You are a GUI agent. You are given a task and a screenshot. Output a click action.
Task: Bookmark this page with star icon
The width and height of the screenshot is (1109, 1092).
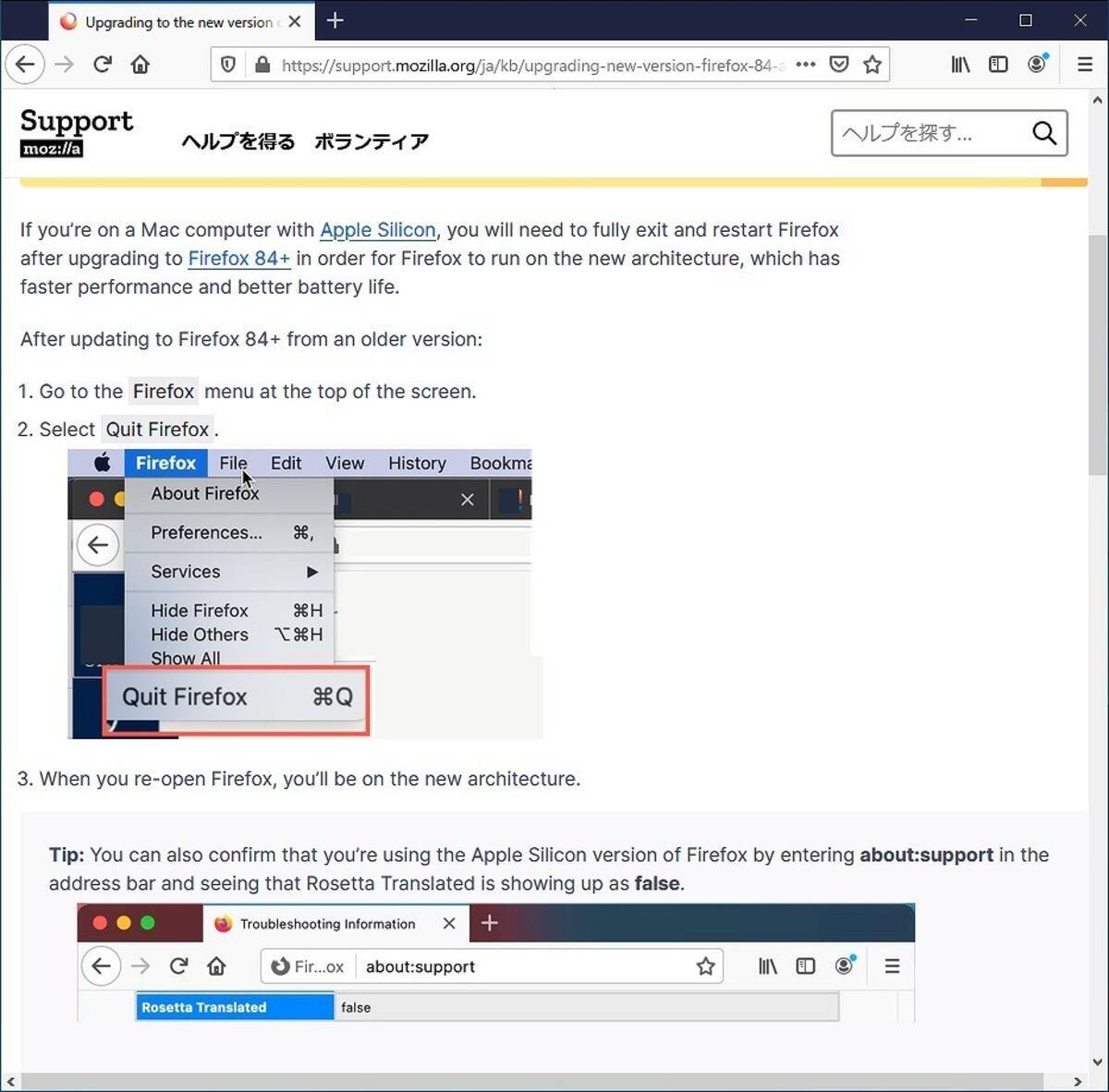(x=871, y=65)
